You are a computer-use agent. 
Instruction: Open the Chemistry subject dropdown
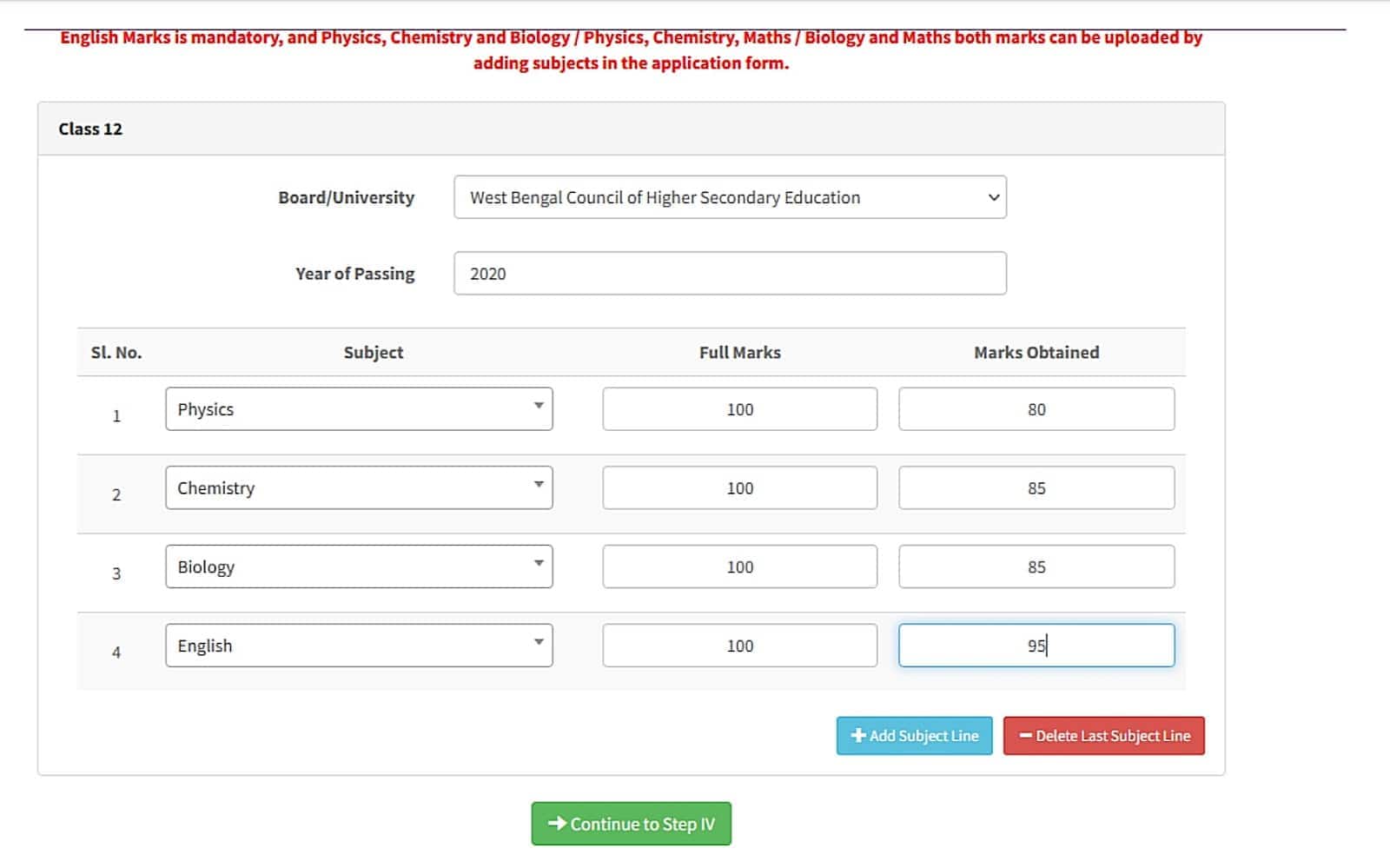point(359,487)
